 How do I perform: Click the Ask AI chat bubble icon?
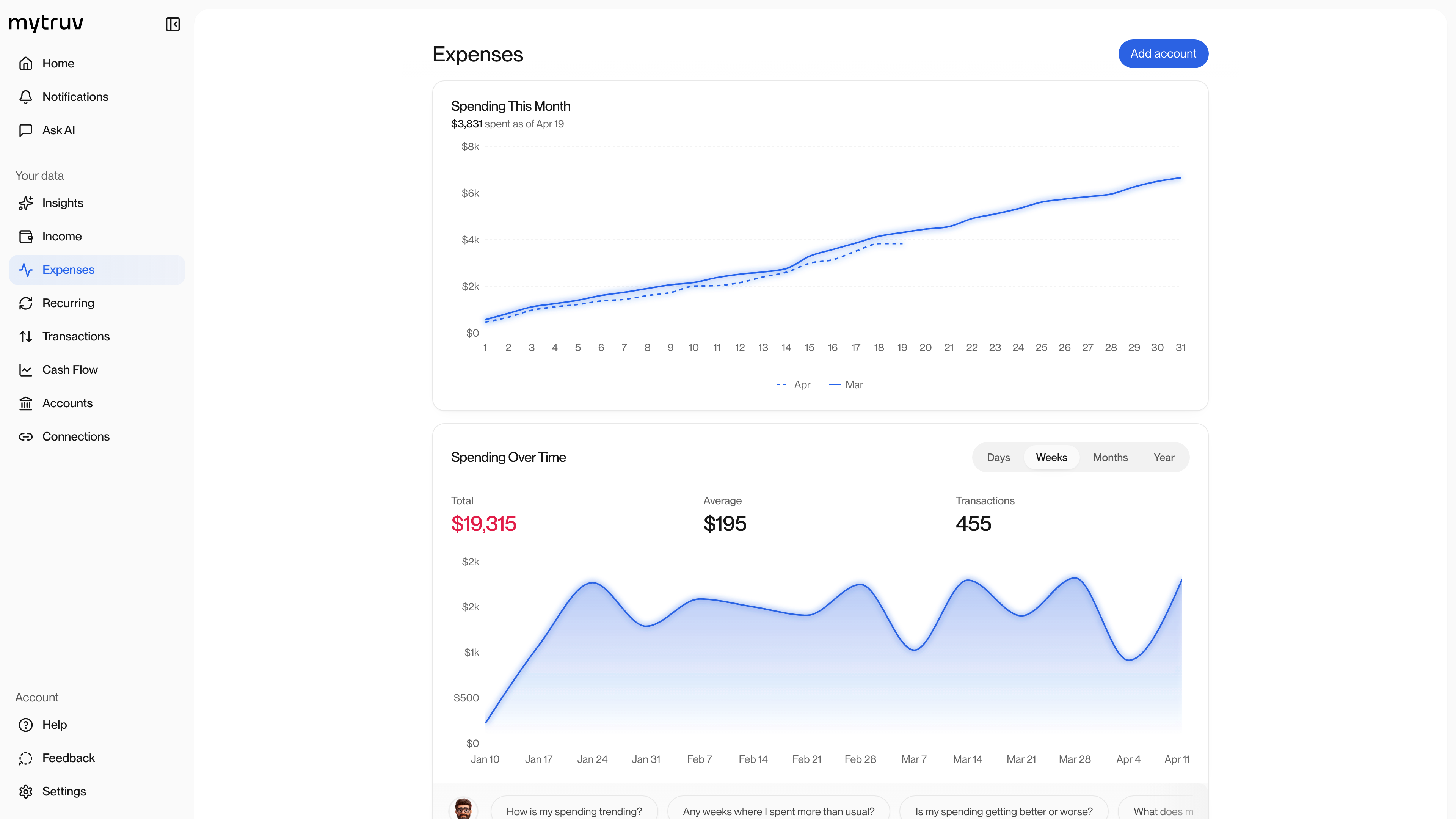point(25,130)
